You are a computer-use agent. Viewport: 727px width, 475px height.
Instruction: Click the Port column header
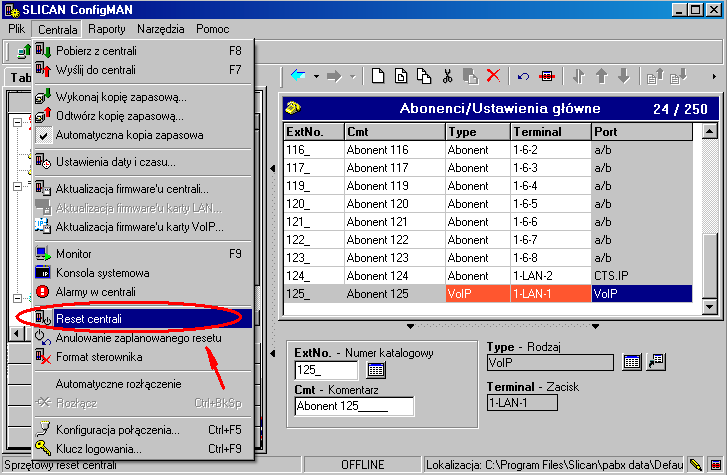642,132
